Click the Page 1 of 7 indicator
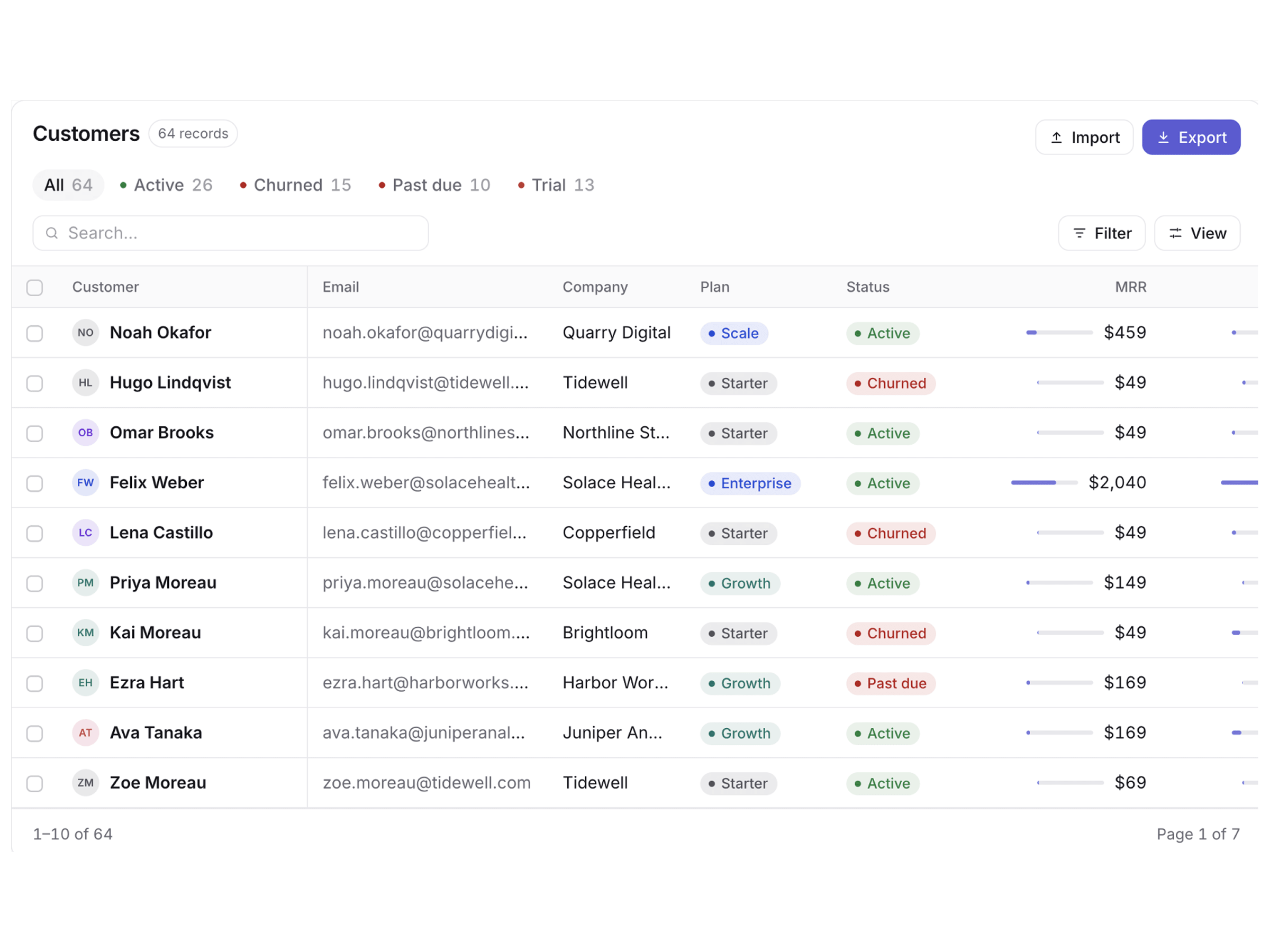 [x=1198, y=834]
